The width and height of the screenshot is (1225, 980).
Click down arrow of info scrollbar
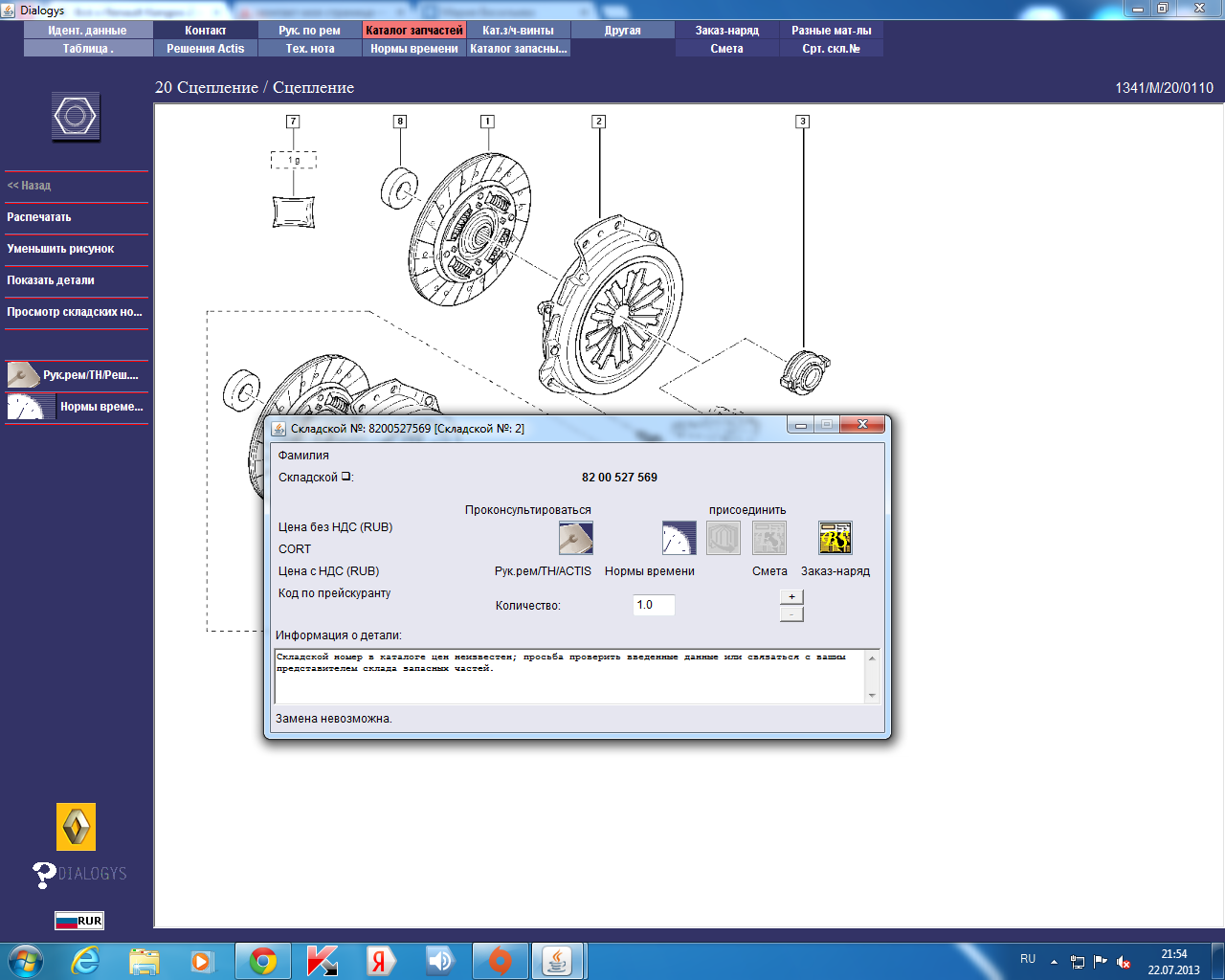click(872, 696)
